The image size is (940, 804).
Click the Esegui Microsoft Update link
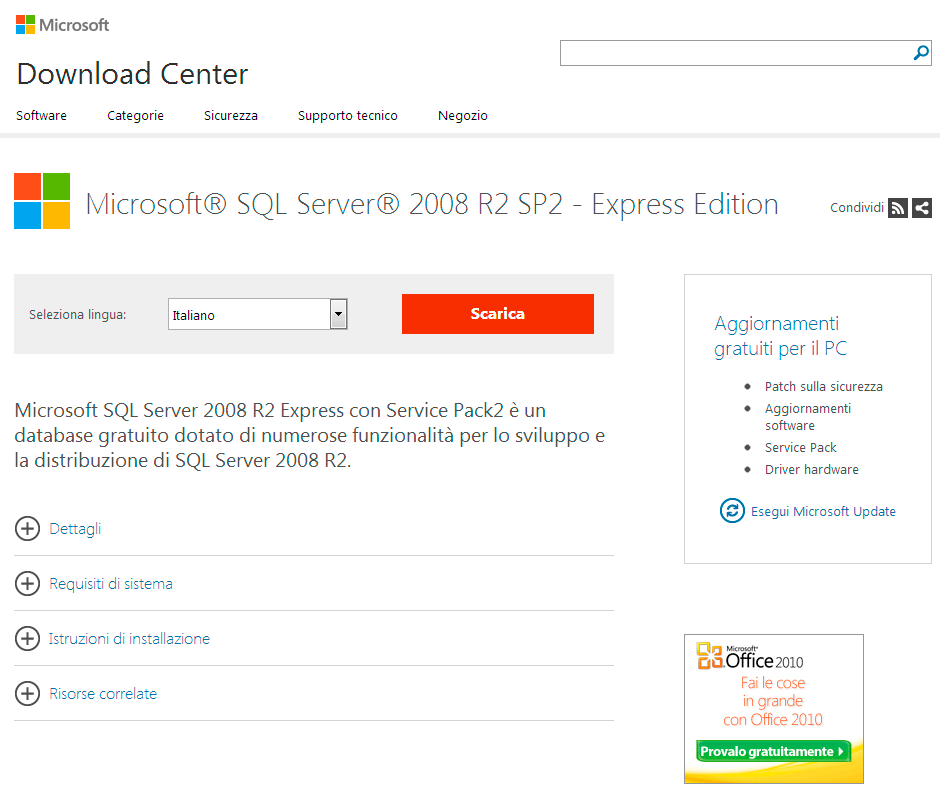(823, 511)
